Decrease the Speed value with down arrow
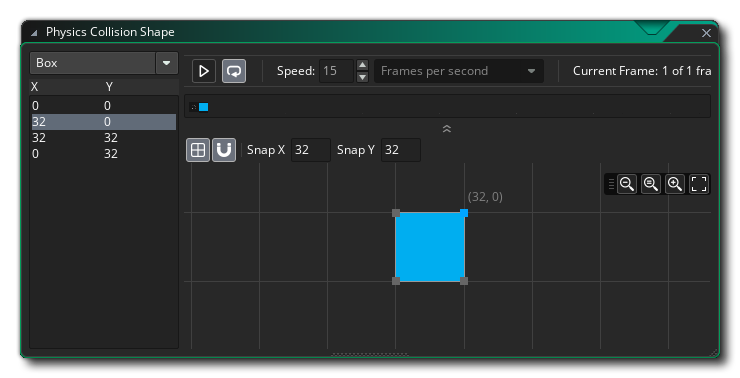Image resolution: width=740 pixels, height=378 pixels. pyautogui.click(x=362, y=77)
